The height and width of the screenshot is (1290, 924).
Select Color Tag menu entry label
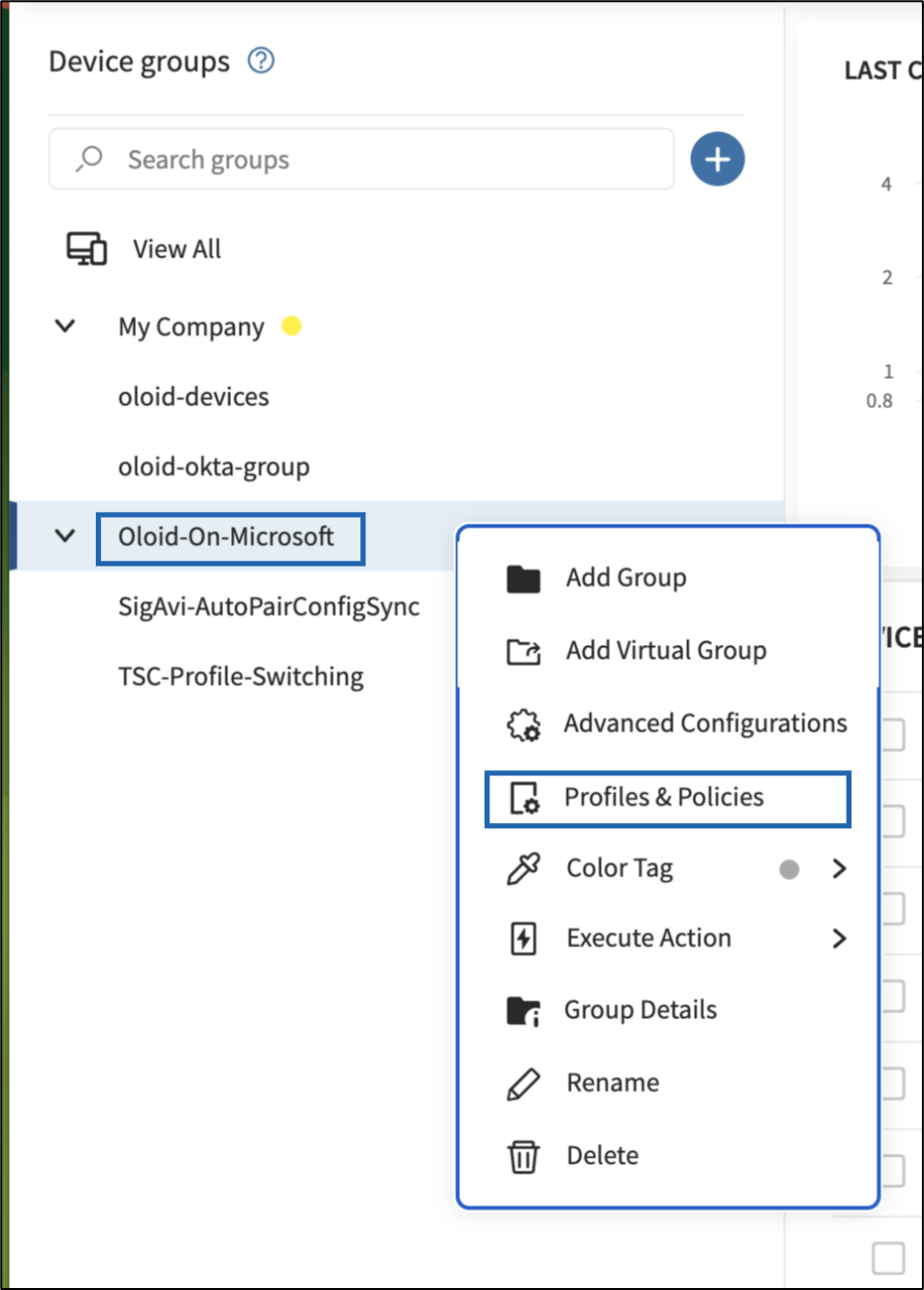tap(620, 868)
